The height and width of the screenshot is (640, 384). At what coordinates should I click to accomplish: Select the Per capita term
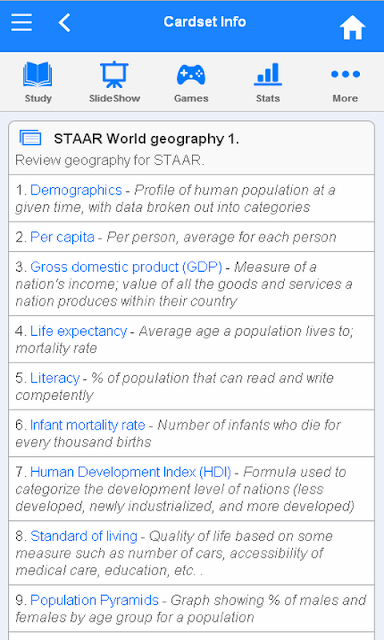pyautogui.click(x=62, y=237)
